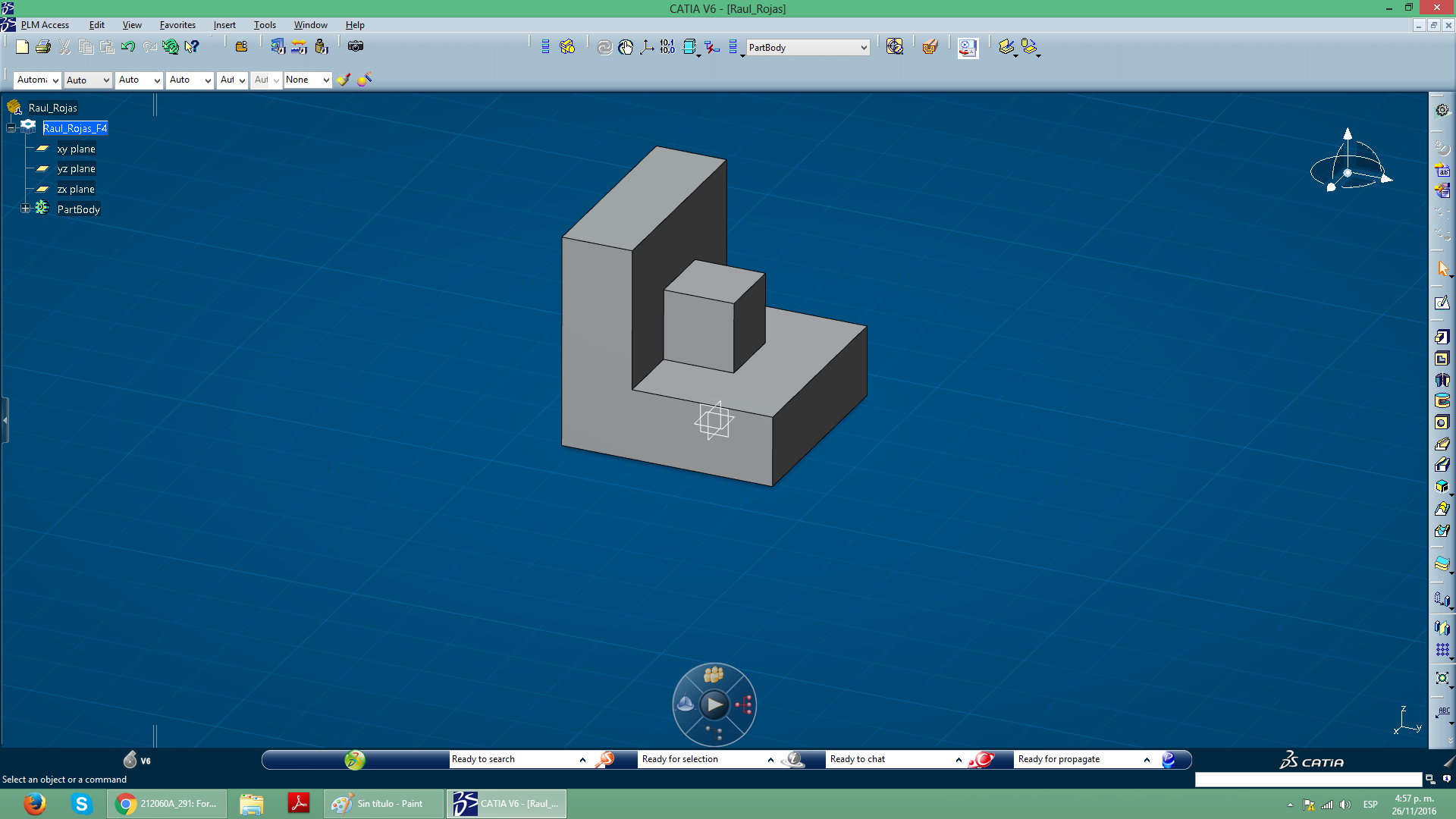Open the PLM Access menu
This screenshot has height=819, width=1456.
[x=45, y=25]
